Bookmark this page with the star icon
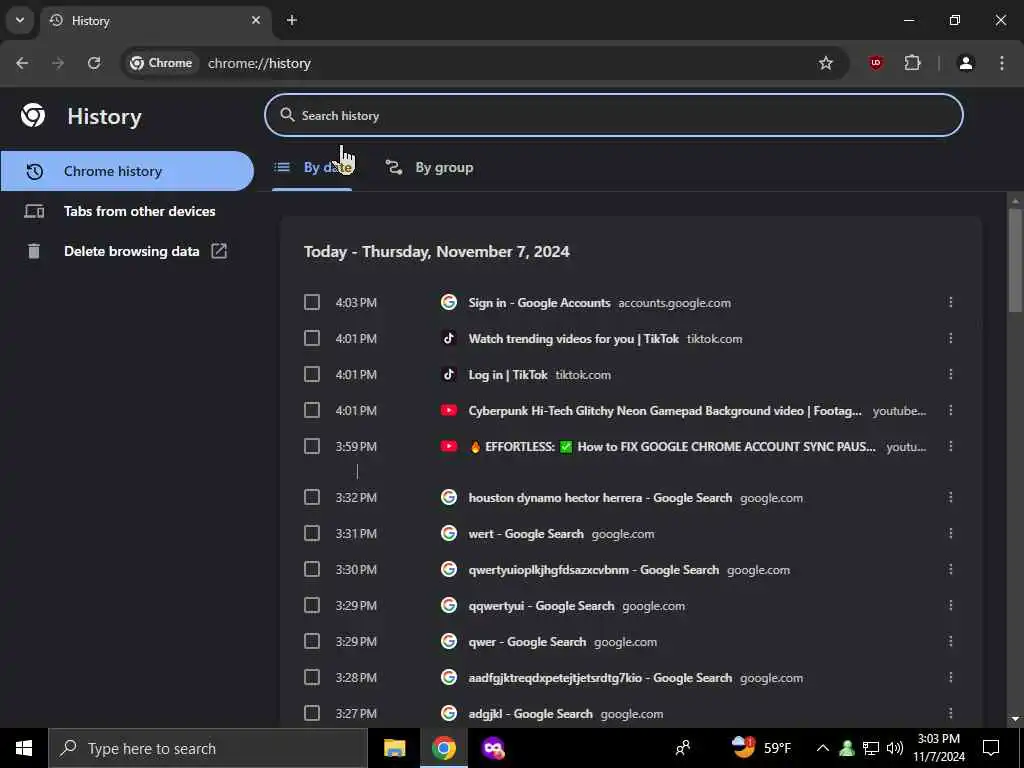This screenshot has width=1024, height=768. click(x=825, y=63)
